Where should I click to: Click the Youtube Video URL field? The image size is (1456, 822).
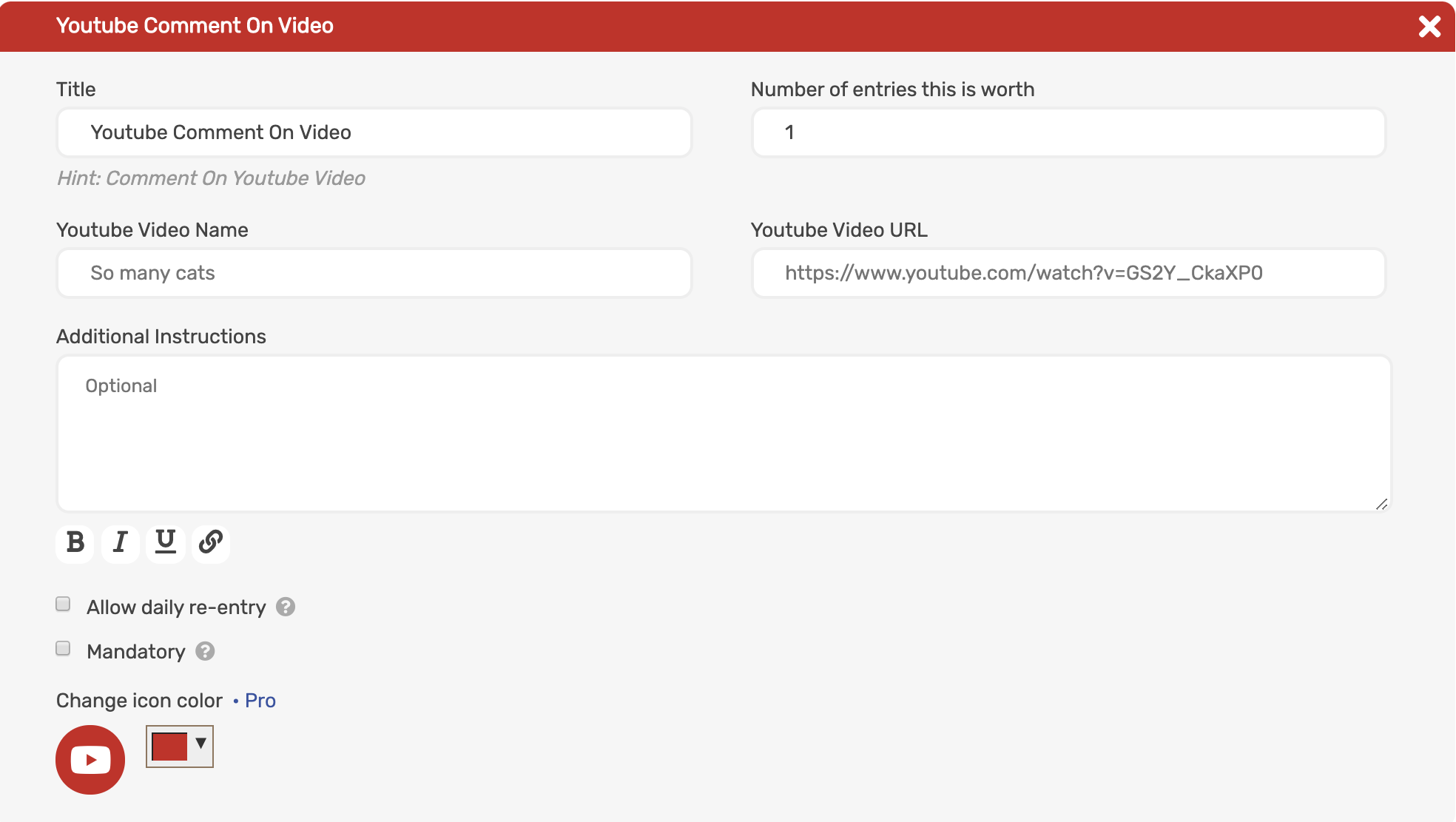pyautogui.click(x=1068, y=273)
